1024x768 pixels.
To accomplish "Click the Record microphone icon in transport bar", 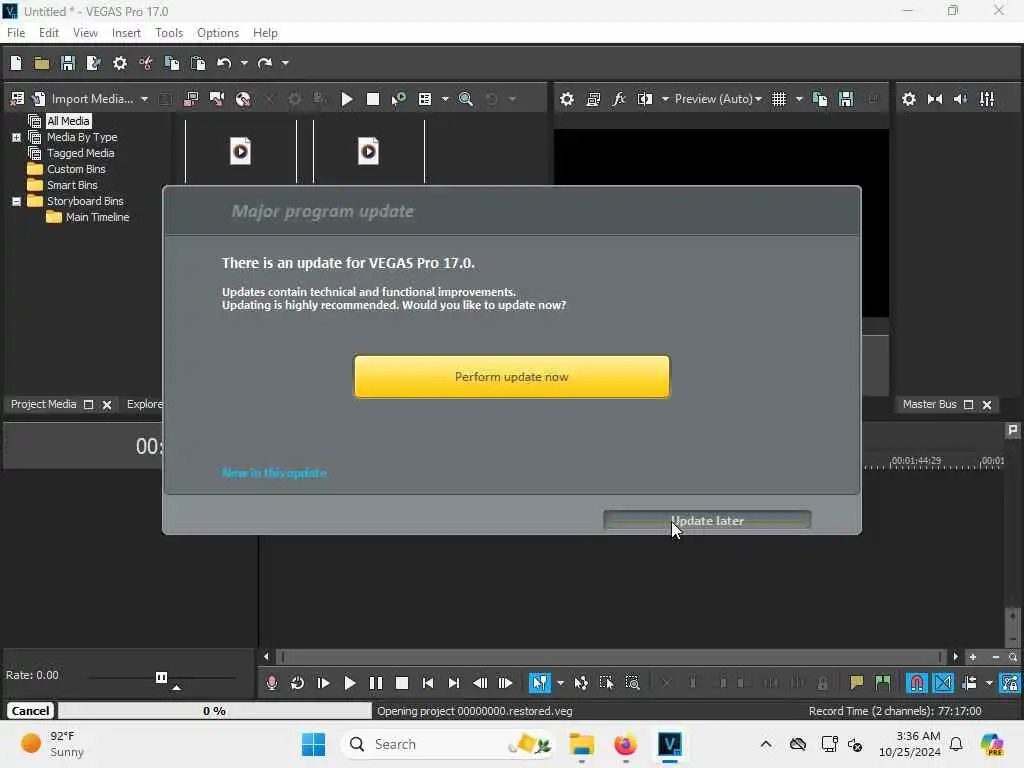I will [272, 683].
